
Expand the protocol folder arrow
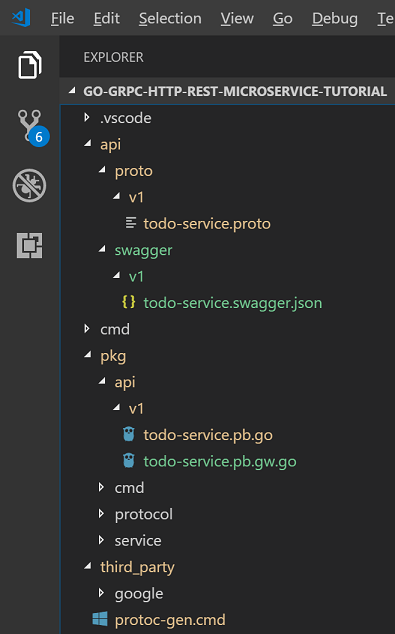pos(101,514)
